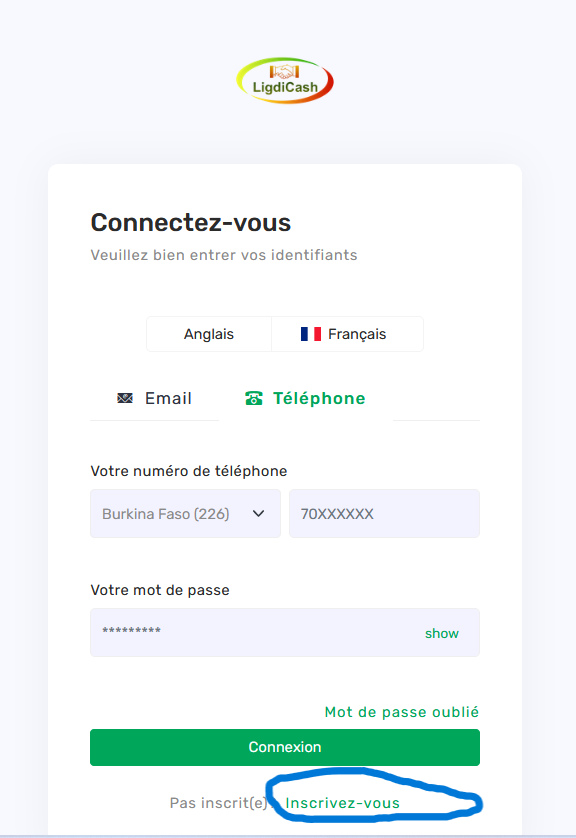Toggle password visibility with show
The width and height of the screenshot is (576, 838).
click(442, 633)
